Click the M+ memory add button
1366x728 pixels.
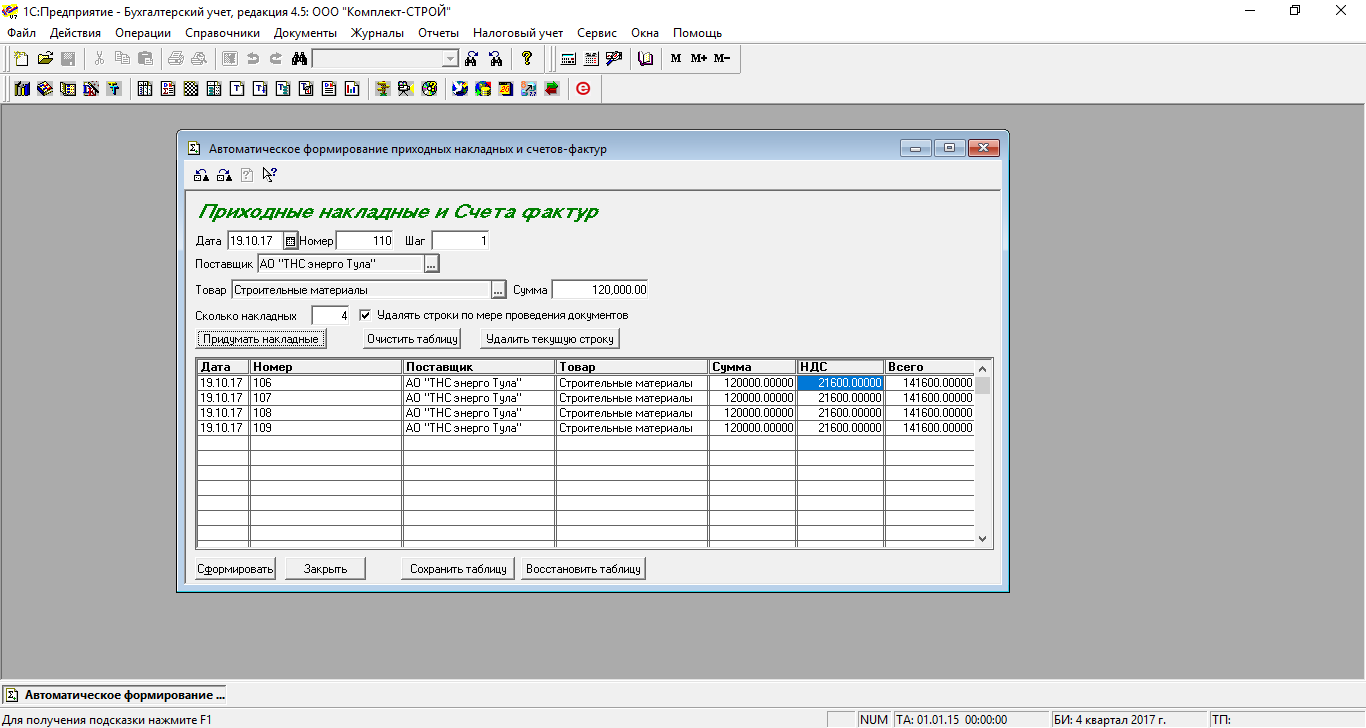pyautogui.click(x=698, y=58)
